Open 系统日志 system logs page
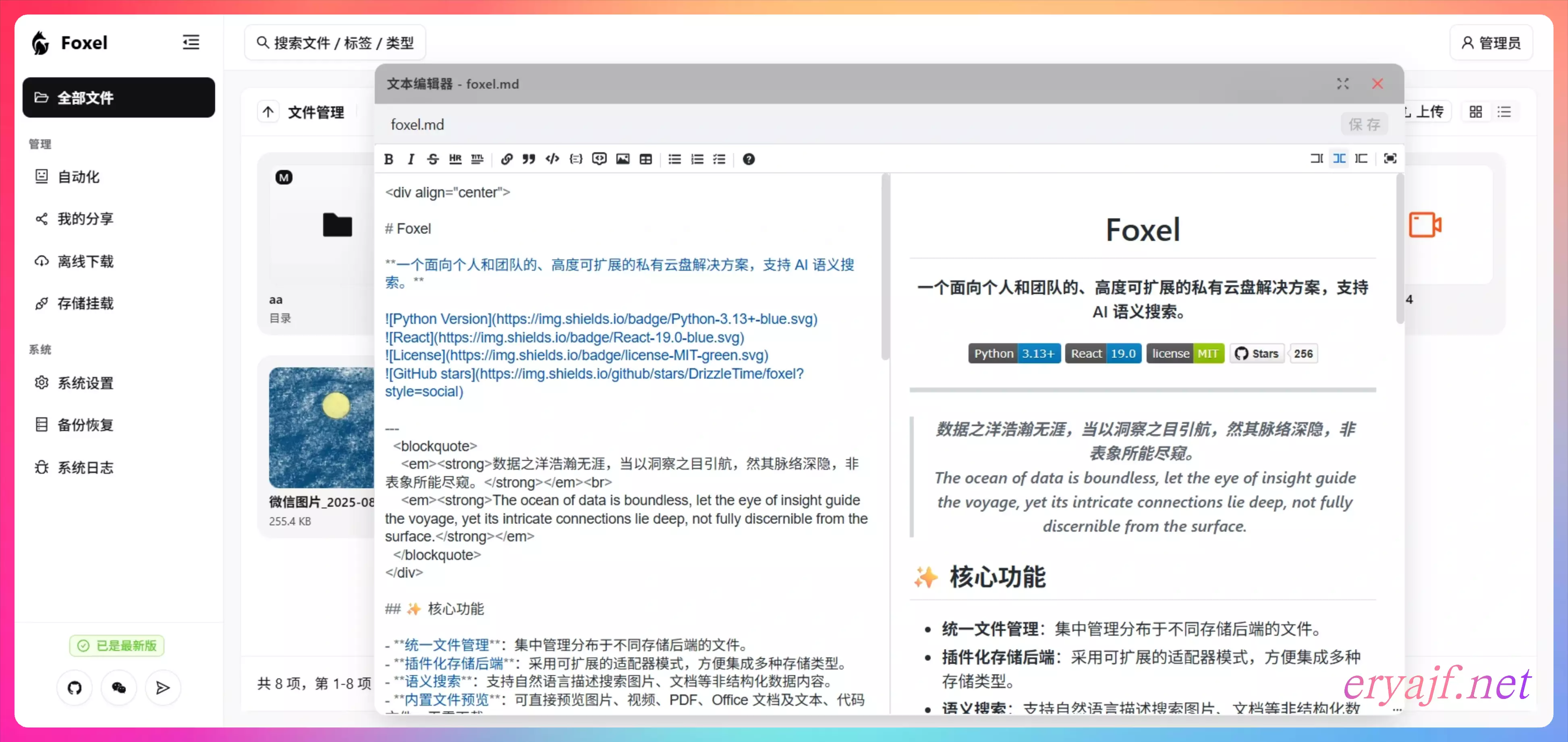Screen dimensions: 1568x742 (119, 468)
